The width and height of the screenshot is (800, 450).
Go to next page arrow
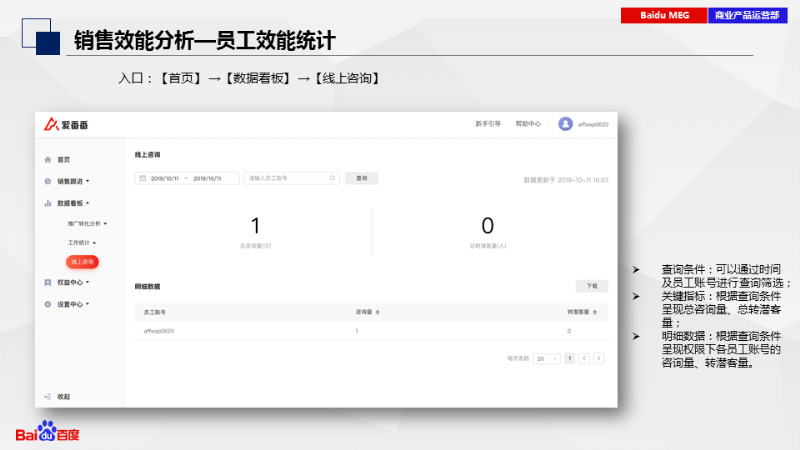(598, 358)
